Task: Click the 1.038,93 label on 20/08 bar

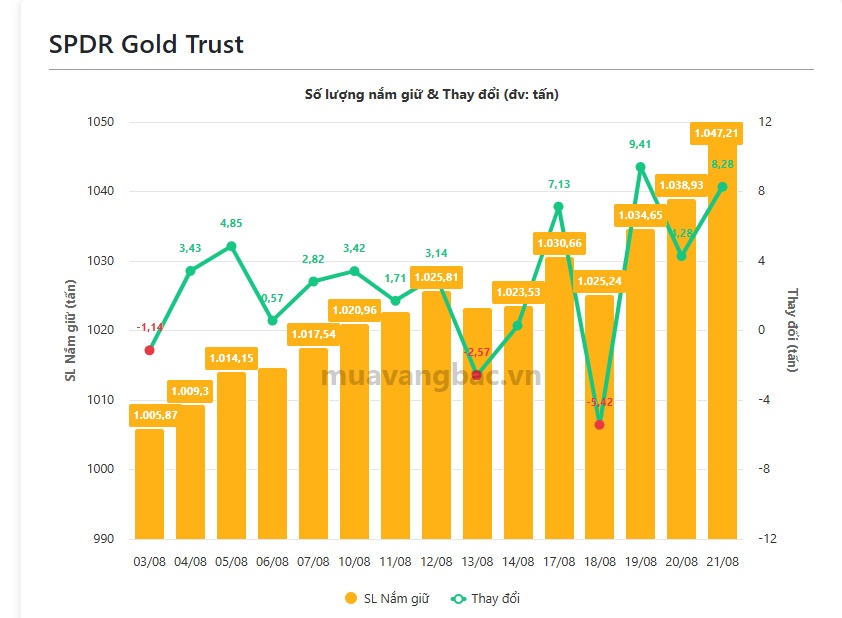Action: click(x=681, y=185)
